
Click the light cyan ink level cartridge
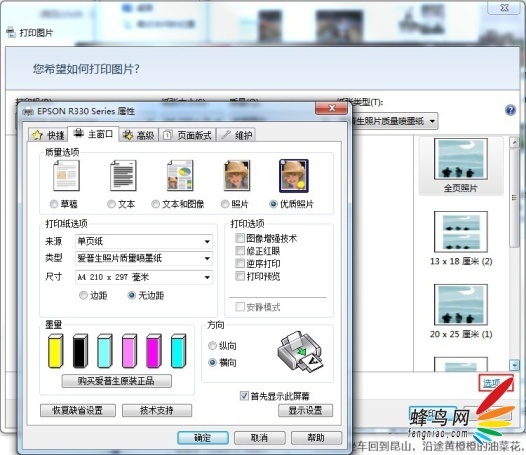coord(105,351)
